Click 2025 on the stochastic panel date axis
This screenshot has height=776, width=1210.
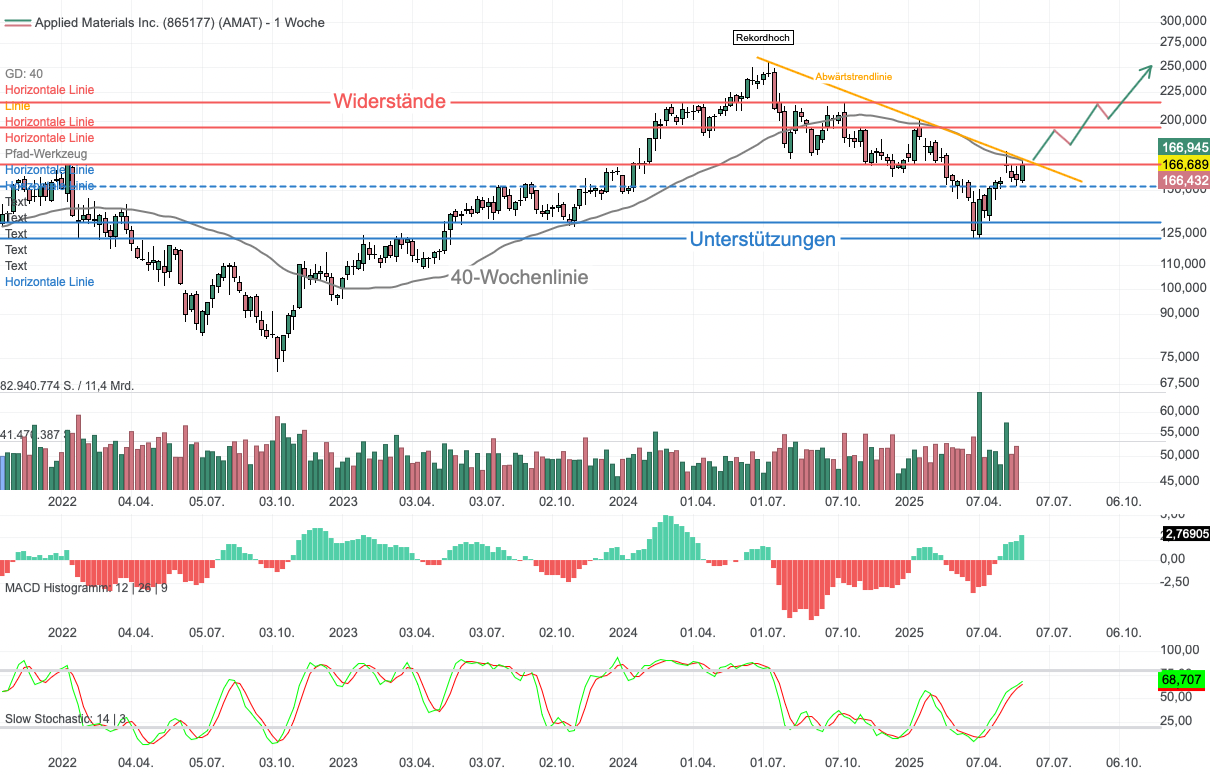pyautogui.click(x=909, y=762)
